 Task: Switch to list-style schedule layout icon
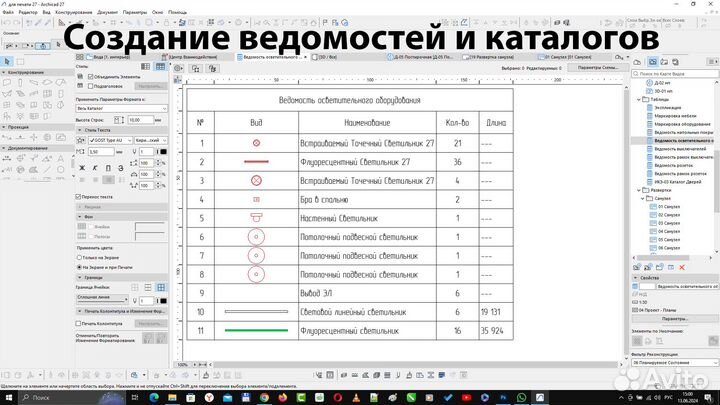pyautogui.click(x=146, y=67)
